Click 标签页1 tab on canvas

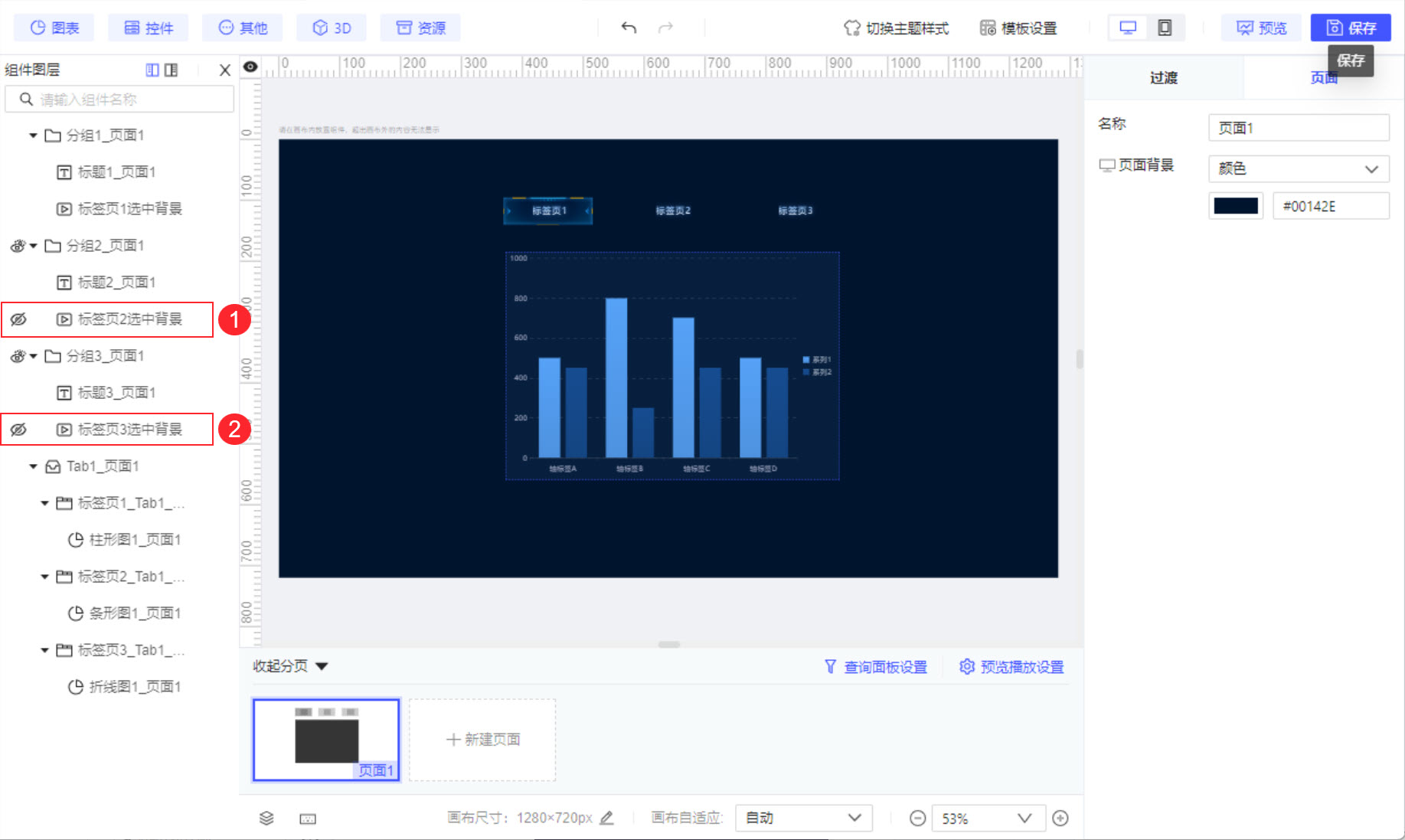pos(548,211)
